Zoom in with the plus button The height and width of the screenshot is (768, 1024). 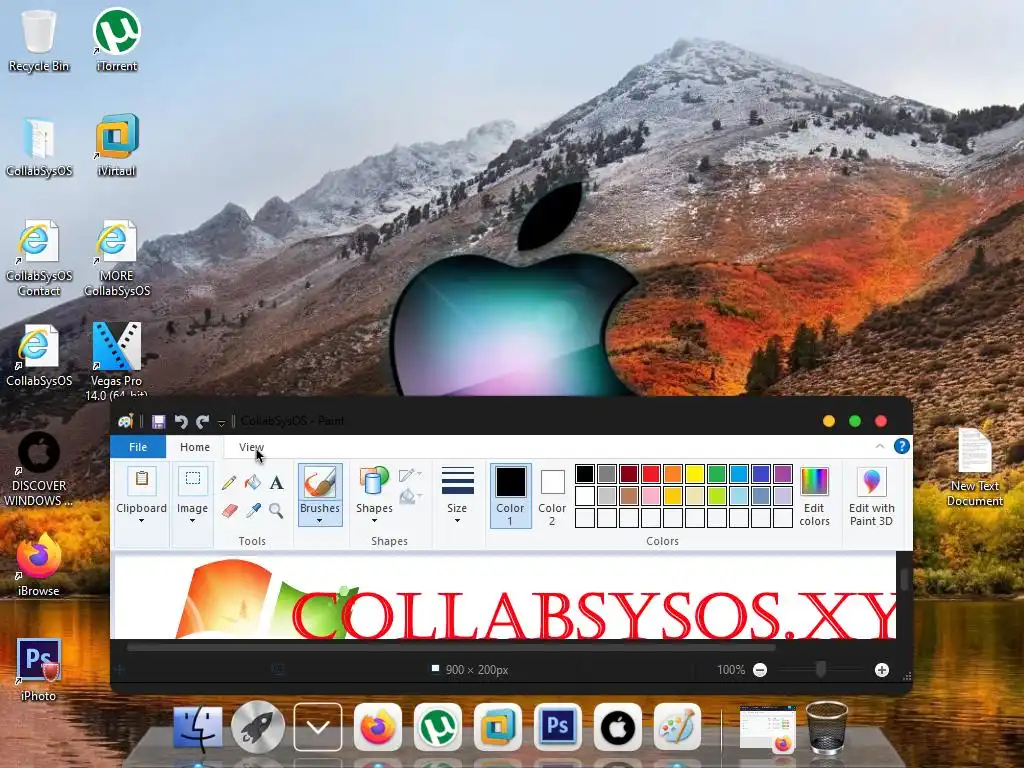pos(882,670)
